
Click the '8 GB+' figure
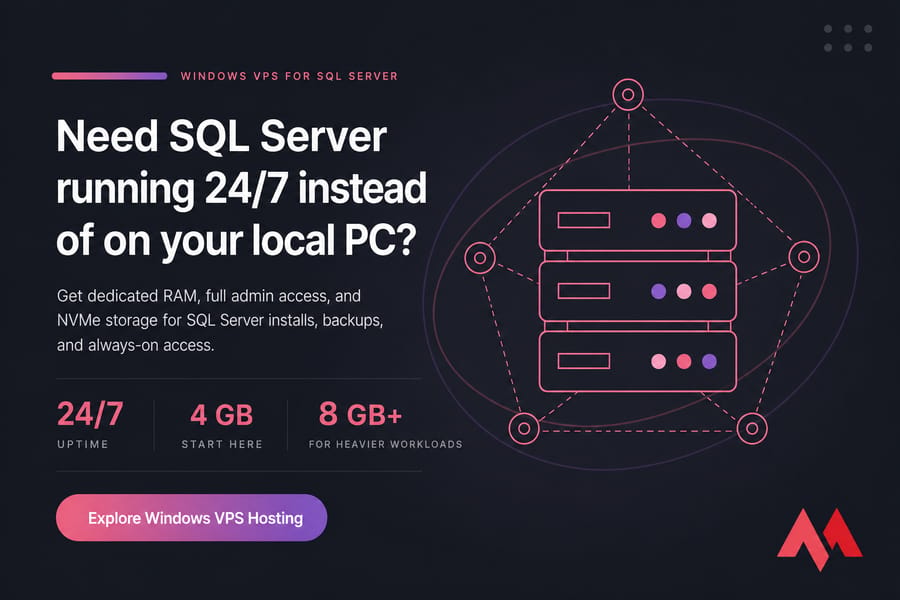[360, 414]
